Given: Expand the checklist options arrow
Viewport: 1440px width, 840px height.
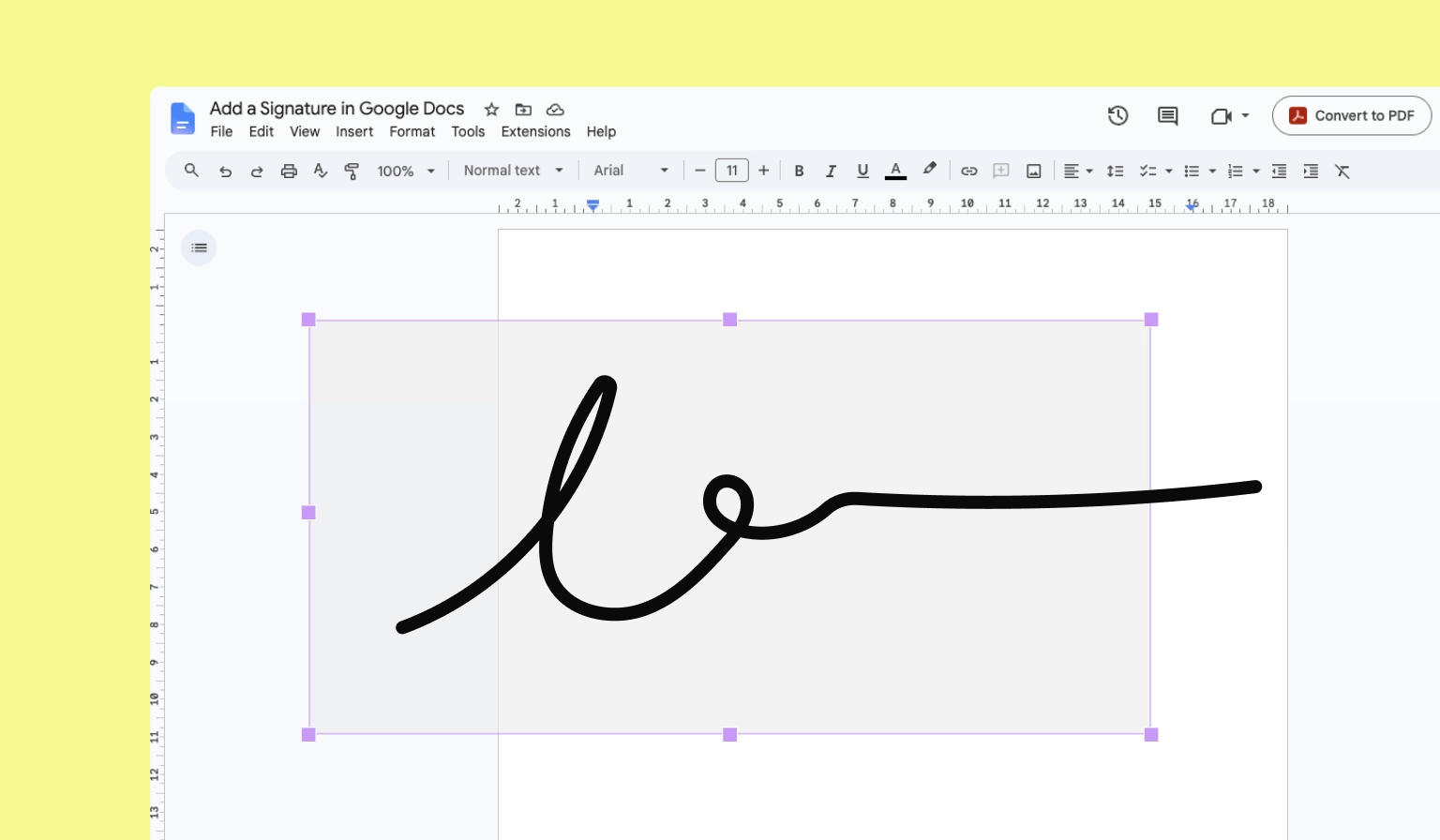Looking at the screenshot, I should [x=1168, y=171].
